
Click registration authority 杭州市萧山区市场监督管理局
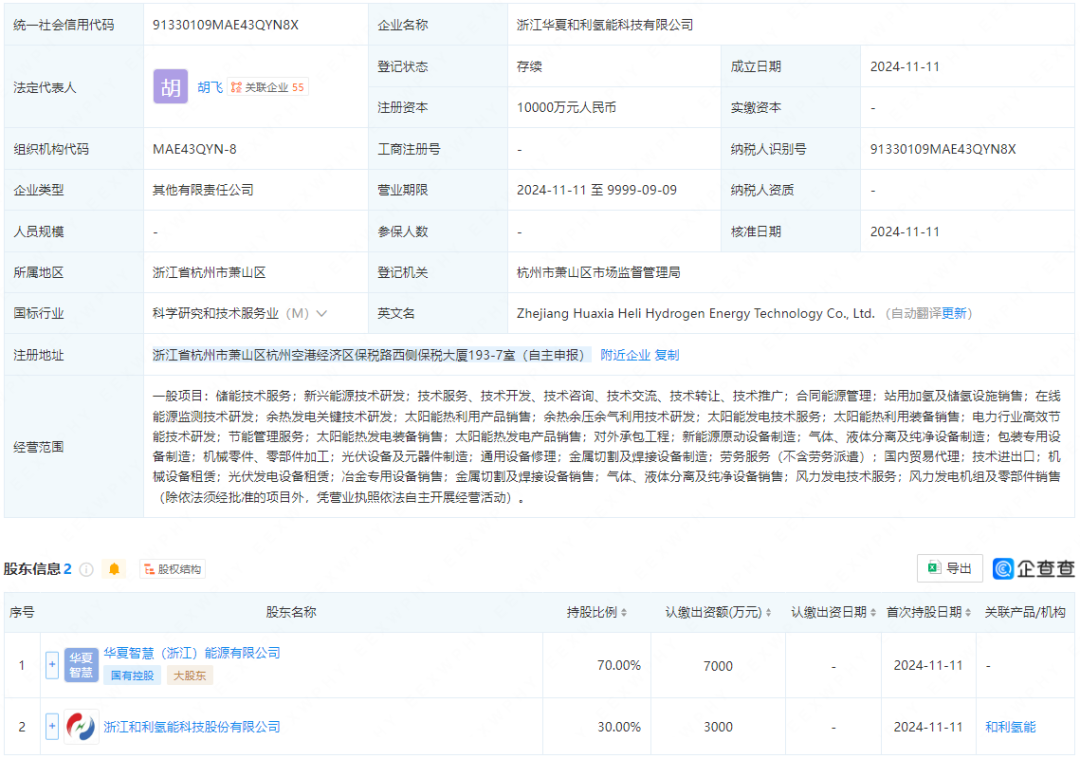click(599, 273)
